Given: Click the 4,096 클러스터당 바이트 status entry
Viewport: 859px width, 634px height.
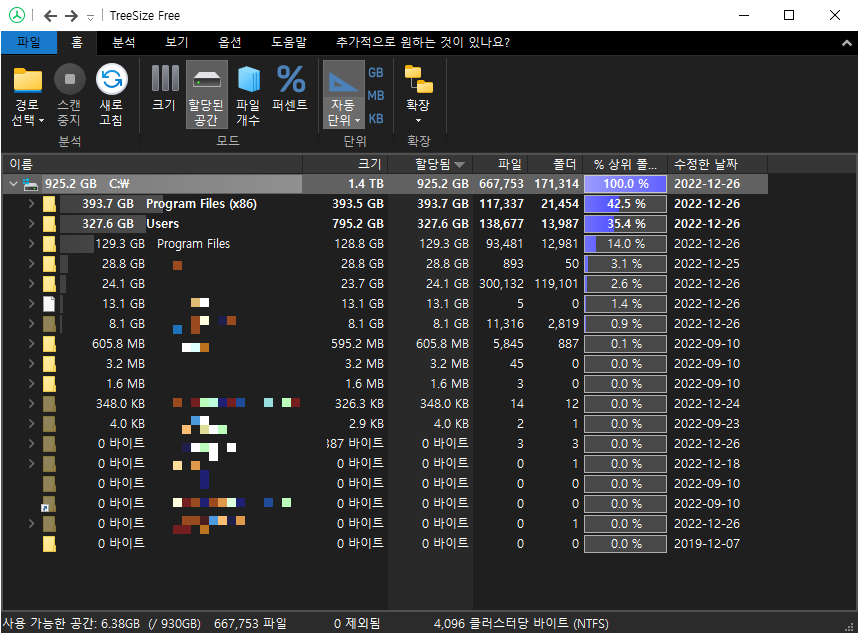Looking at the screenshot, I should click(521, 624).
